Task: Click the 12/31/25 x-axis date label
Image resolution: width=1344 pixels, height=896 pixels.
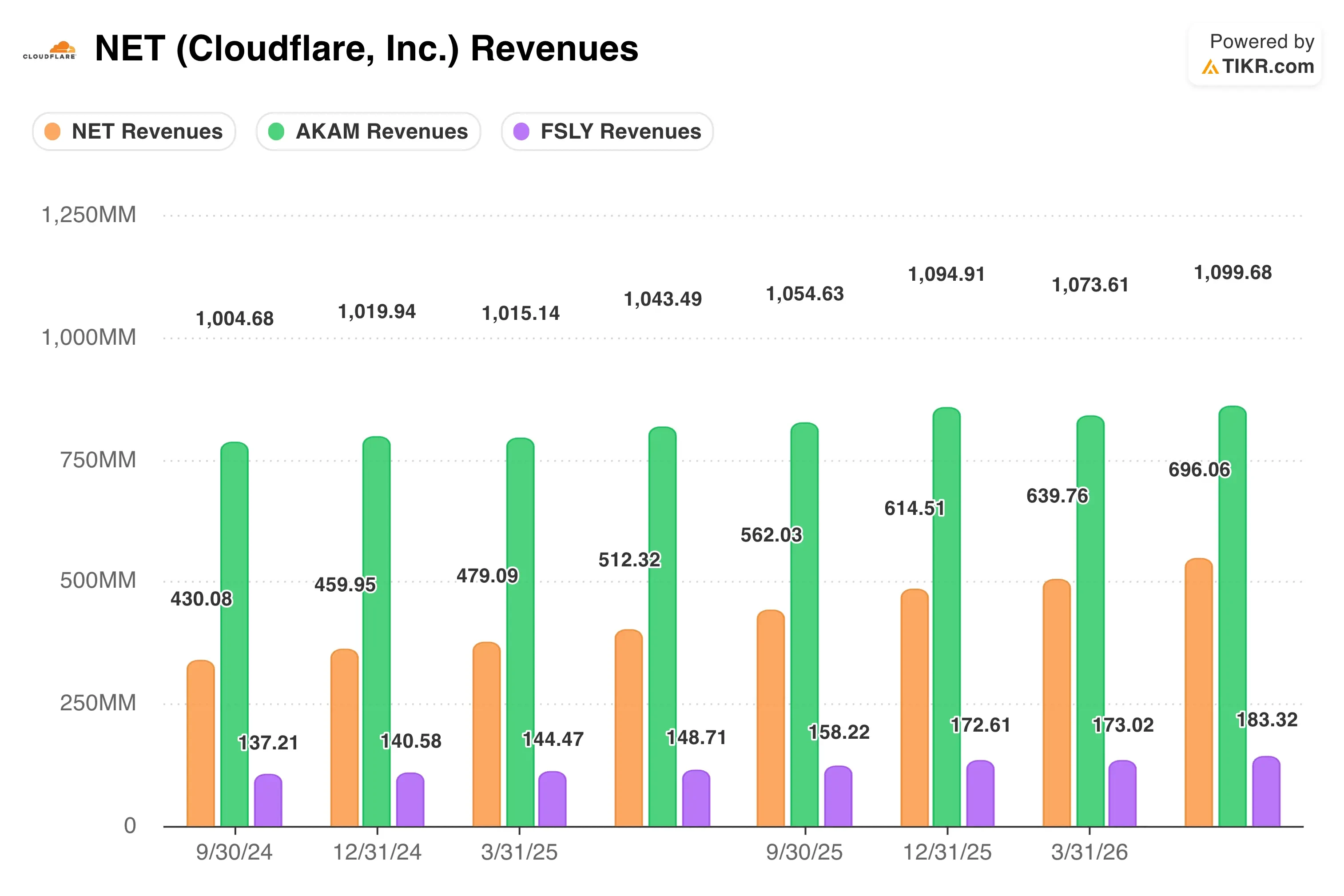Action: pos(947,852)
